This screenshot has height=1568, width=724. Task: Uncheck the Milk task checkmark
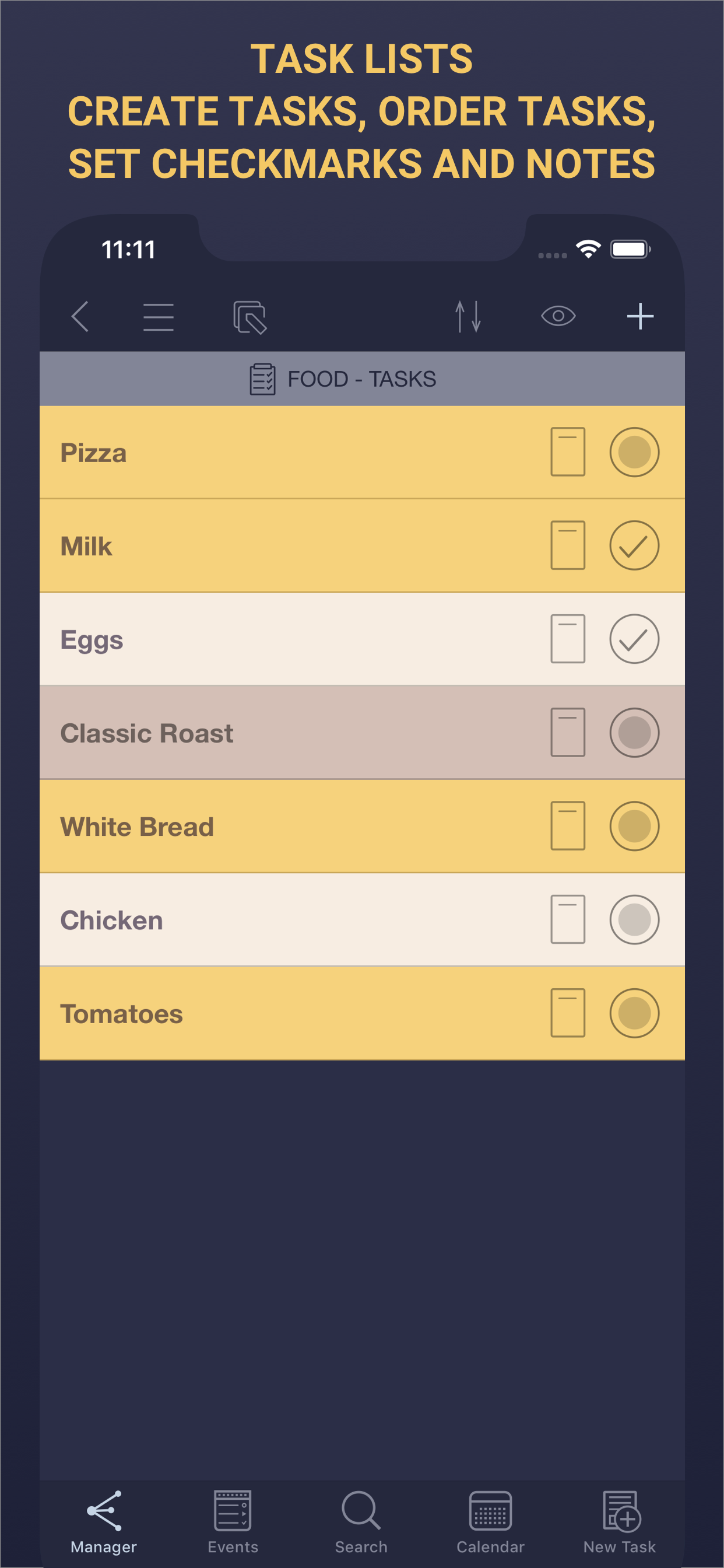click(x=634, y=545)
